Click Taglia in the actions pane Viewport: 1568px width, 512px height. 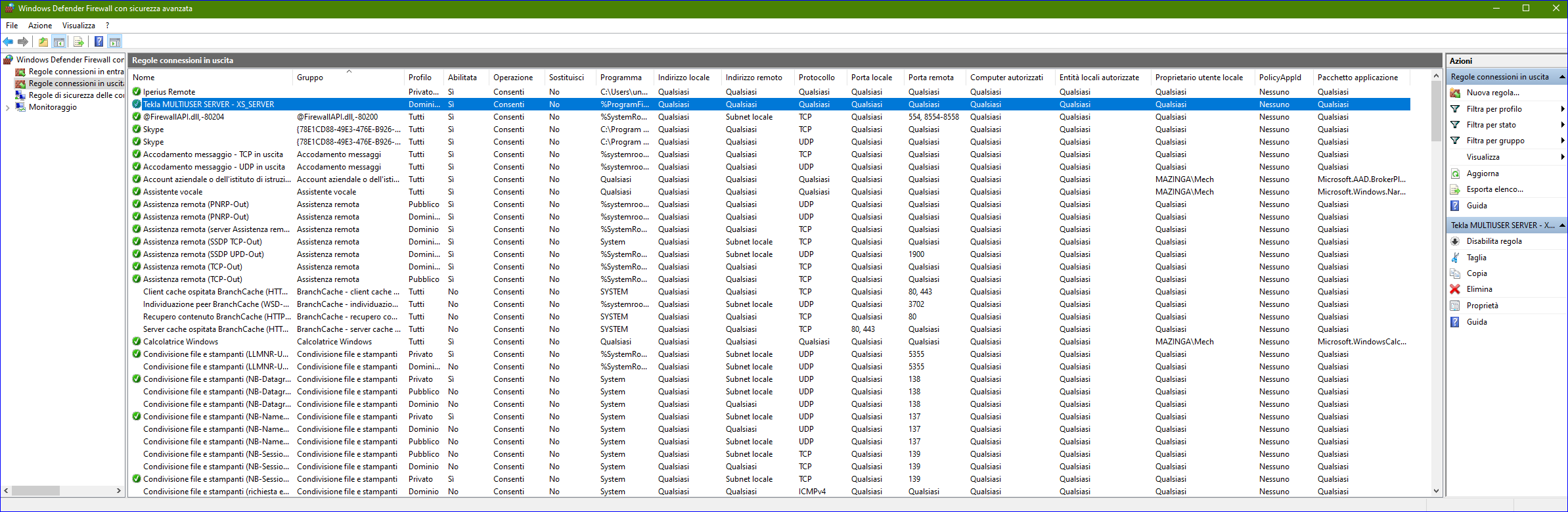[1476, 258]
